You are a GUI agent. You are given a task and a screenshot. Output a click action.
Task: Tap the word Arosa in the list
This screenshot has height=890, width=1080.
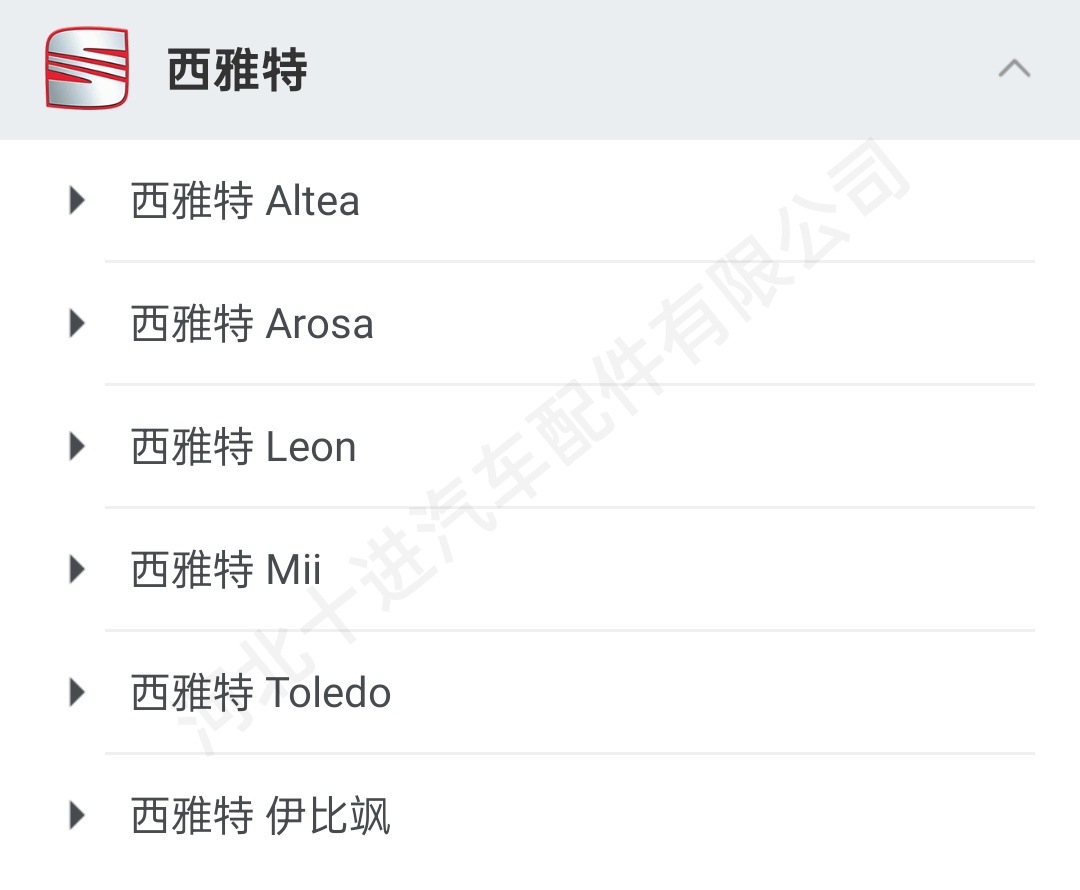pos(320,324)
